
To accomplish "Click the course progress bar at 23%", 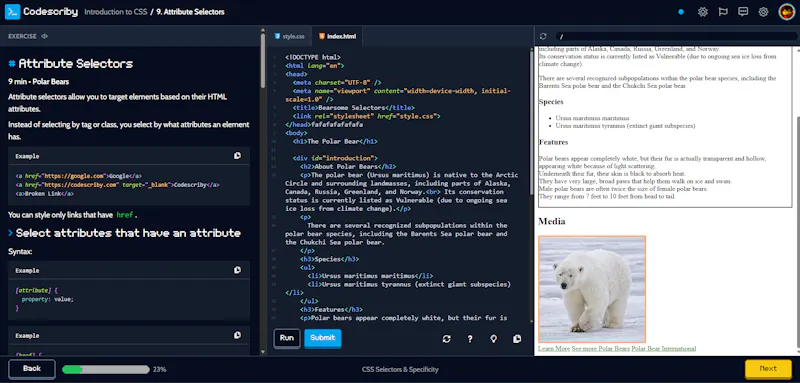I will (106, 369).
